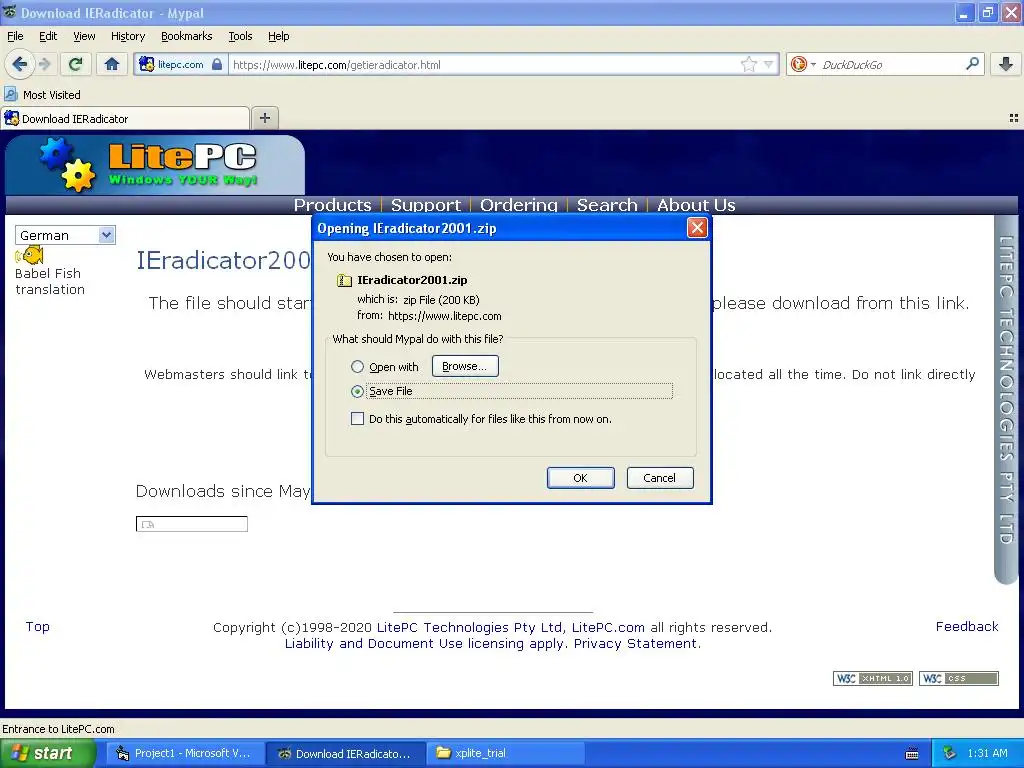Screen dimensions: 1024x768
Task: Click the download counter image box
Action: 191,524
